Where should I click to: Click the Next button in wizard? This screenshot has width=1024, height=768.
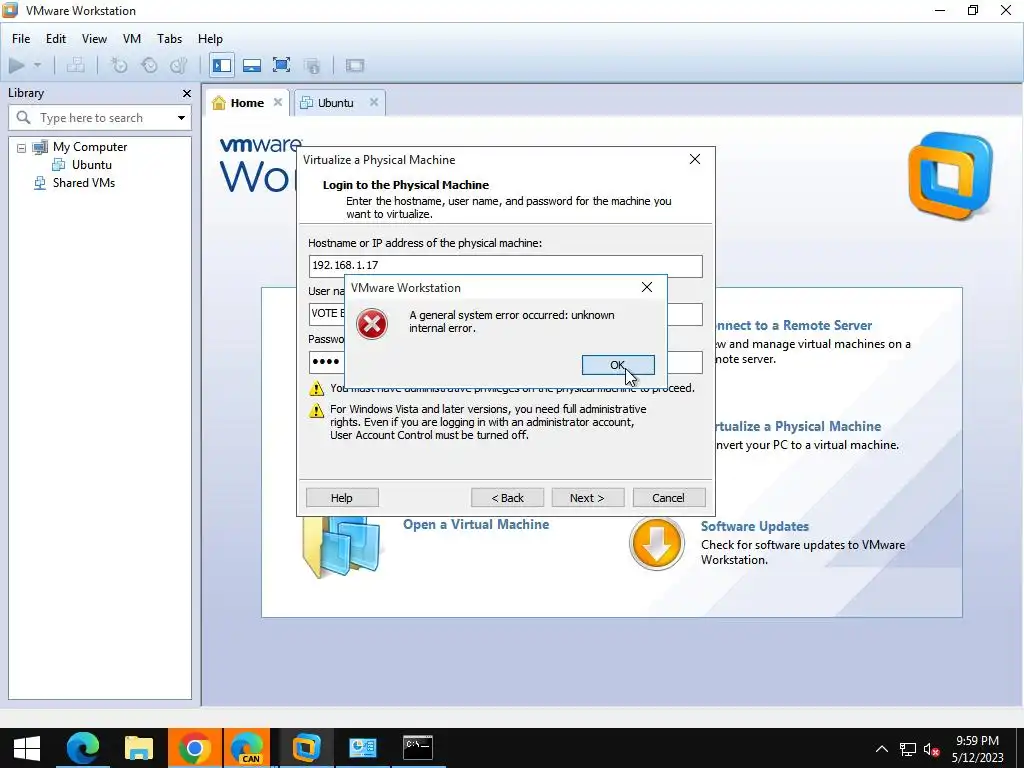click(x=588, y=498)
